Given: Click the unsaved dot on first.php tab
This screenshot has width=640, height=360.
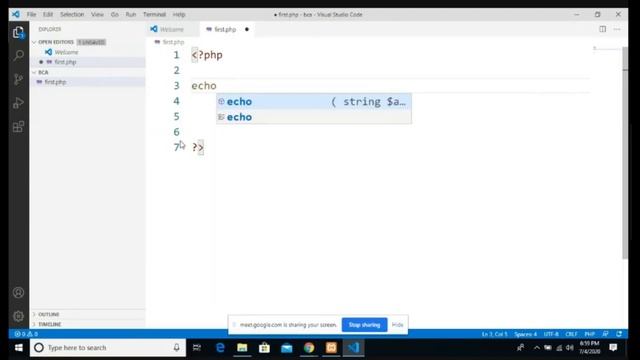Looking at the screenshot, I should (x=247, y=29).
